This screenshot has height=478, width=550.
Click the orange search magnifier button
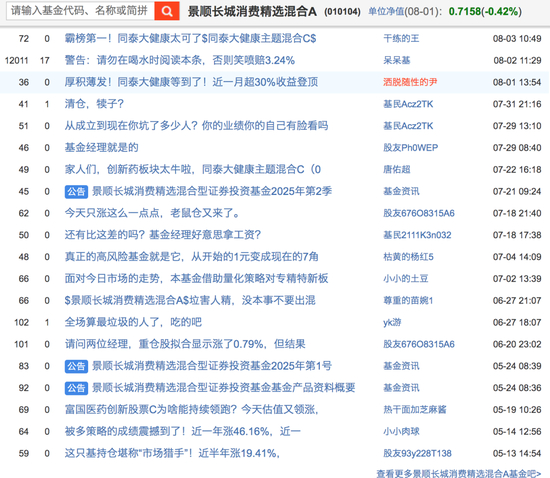[167, 11]
